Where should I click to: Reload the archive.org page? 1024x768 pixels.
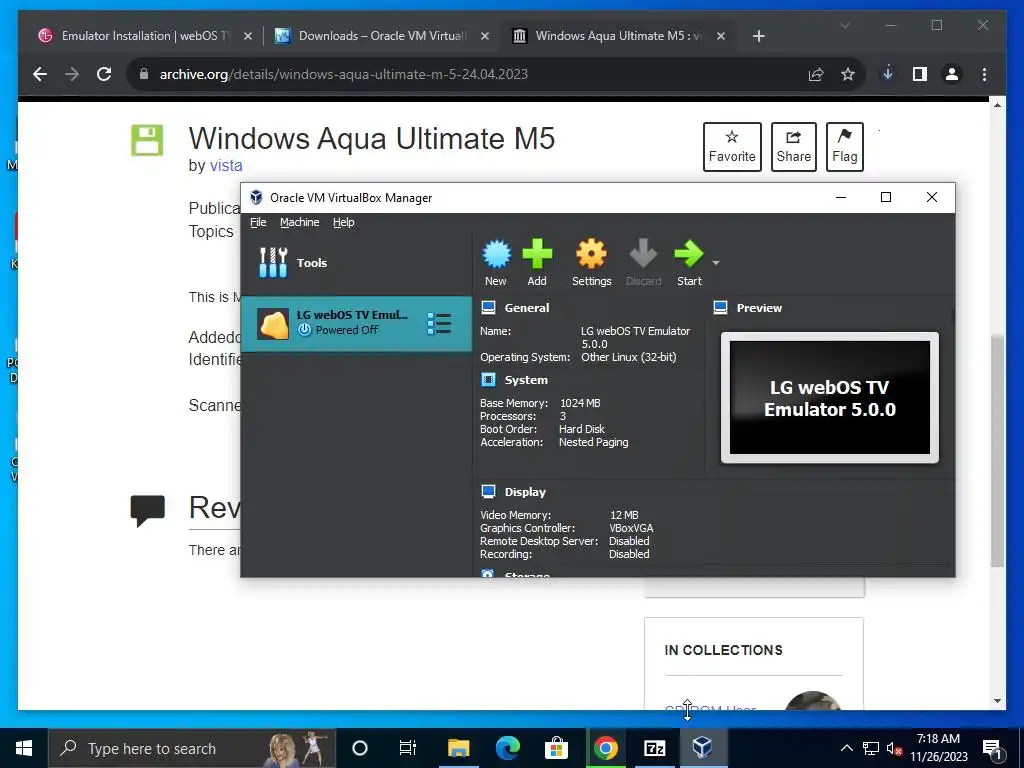coord(104,74)
